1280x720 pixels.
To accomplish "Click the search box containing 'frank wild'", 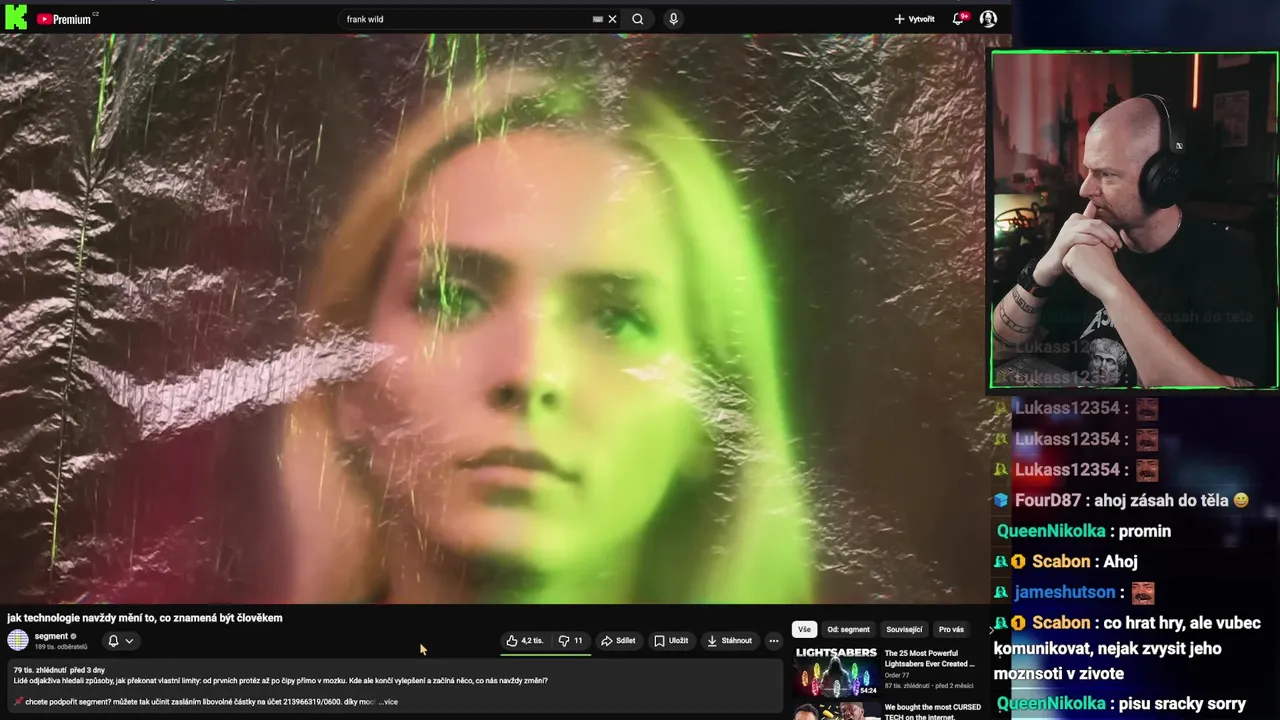I will tap(465, 19).
